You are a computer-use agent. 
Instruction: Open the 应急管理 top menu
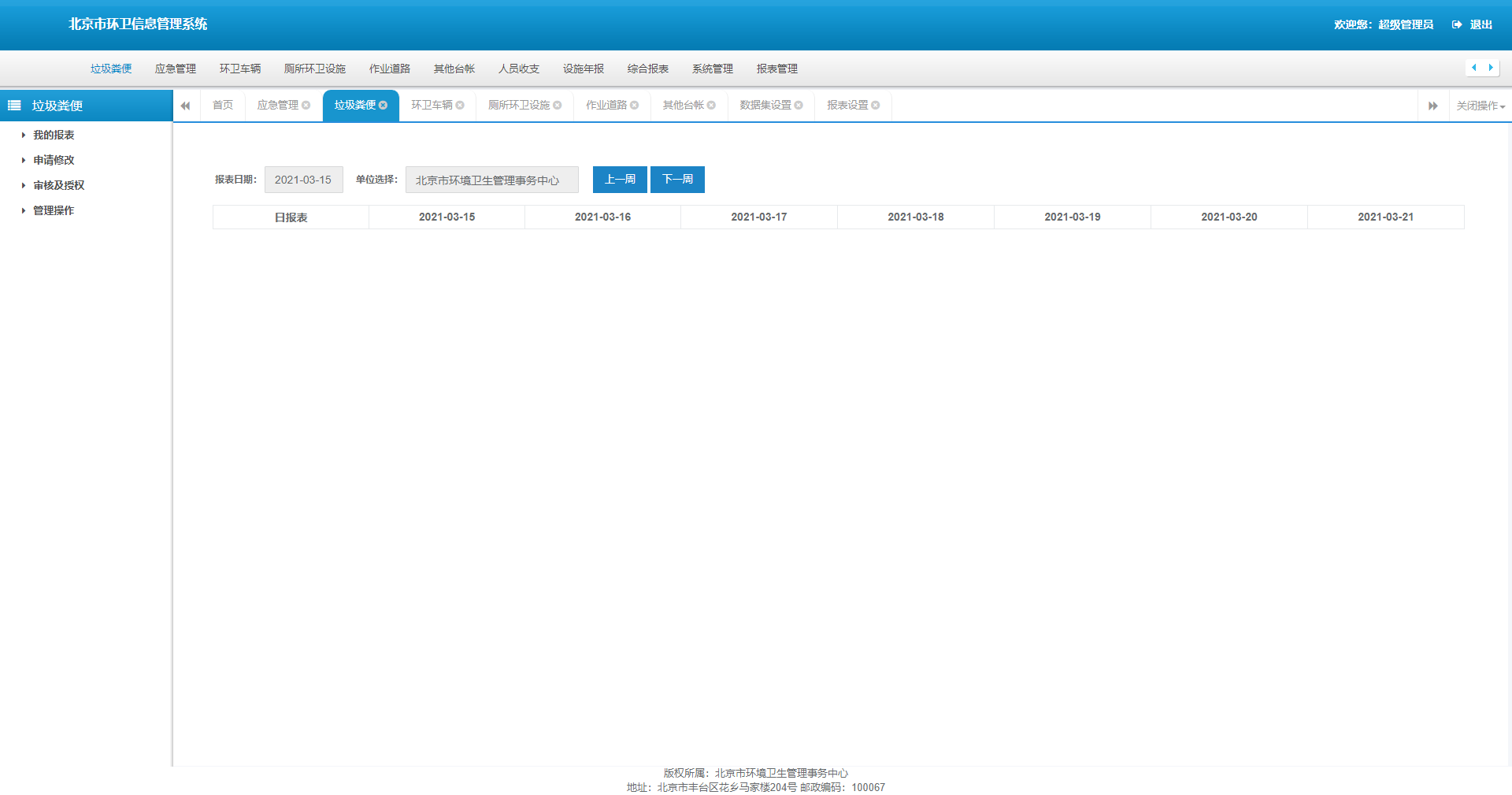pyautogui.click(x=176, y=69)
